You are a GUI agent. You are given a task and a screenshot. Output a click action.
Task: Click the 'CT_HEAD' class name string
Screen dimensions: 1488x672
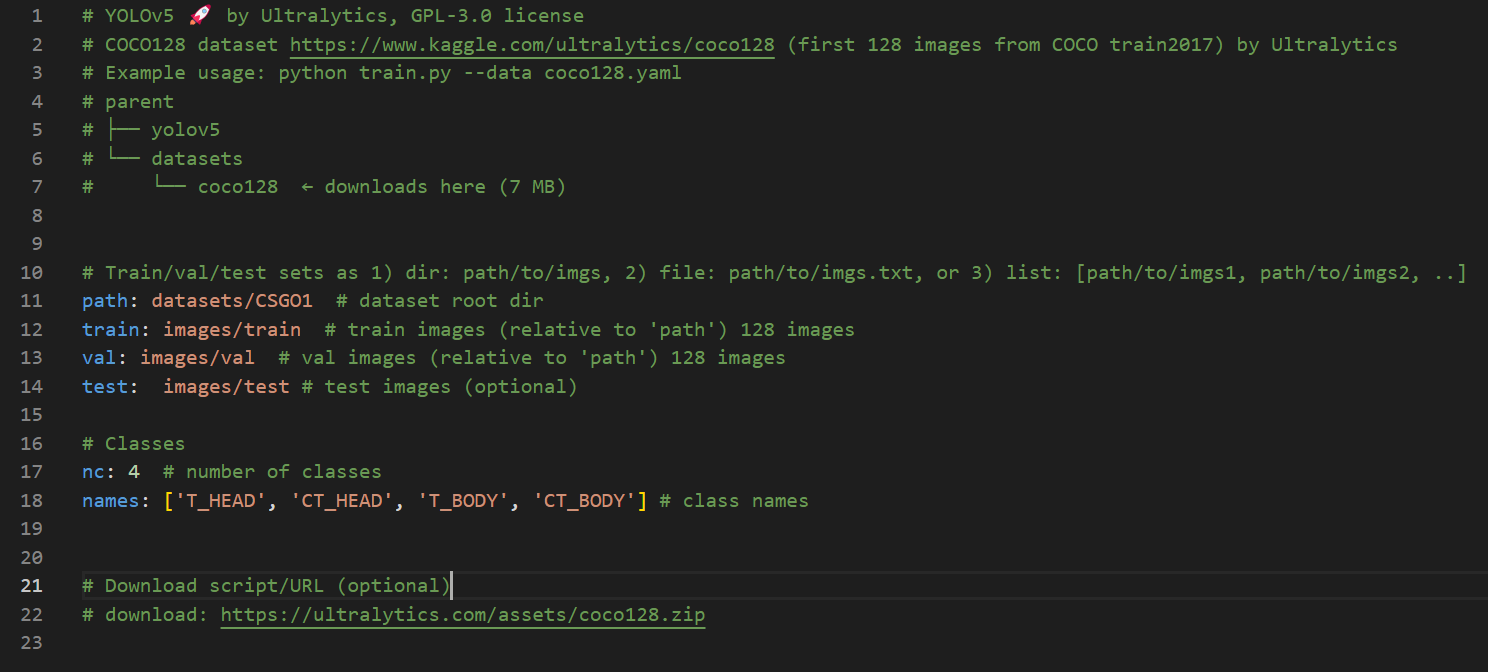pos(342,500)
